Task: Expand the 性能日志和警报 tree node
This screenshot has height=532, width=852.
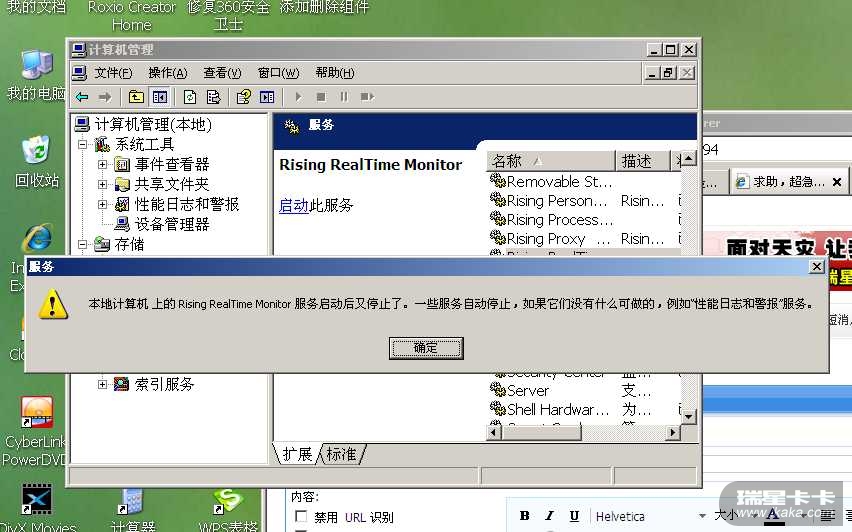Action: click(x=102, y=204)
